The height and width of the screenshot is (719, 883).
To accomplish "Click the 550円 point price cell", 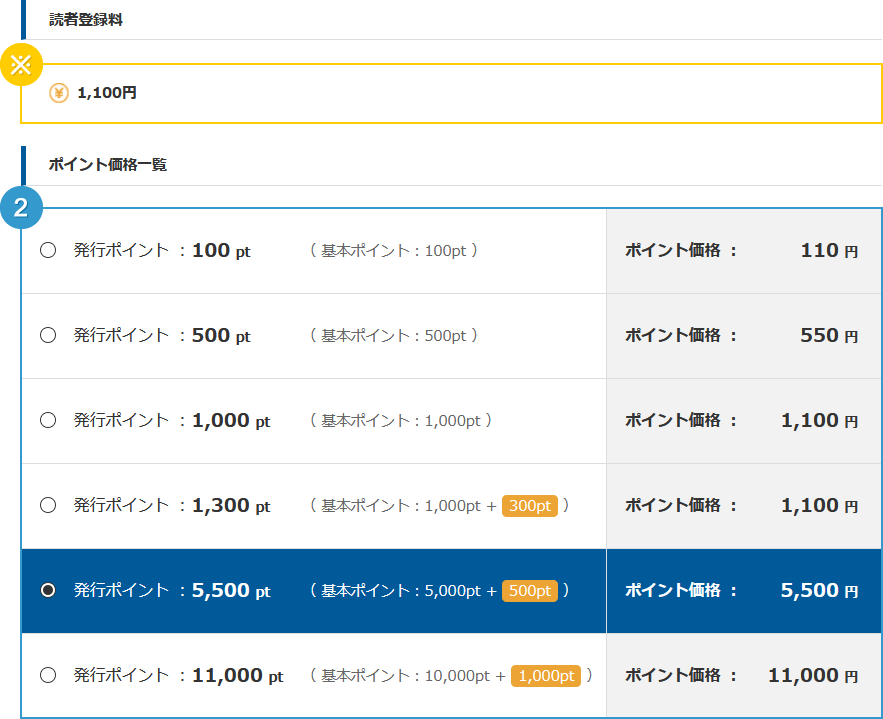I will [x=744, y=336].
